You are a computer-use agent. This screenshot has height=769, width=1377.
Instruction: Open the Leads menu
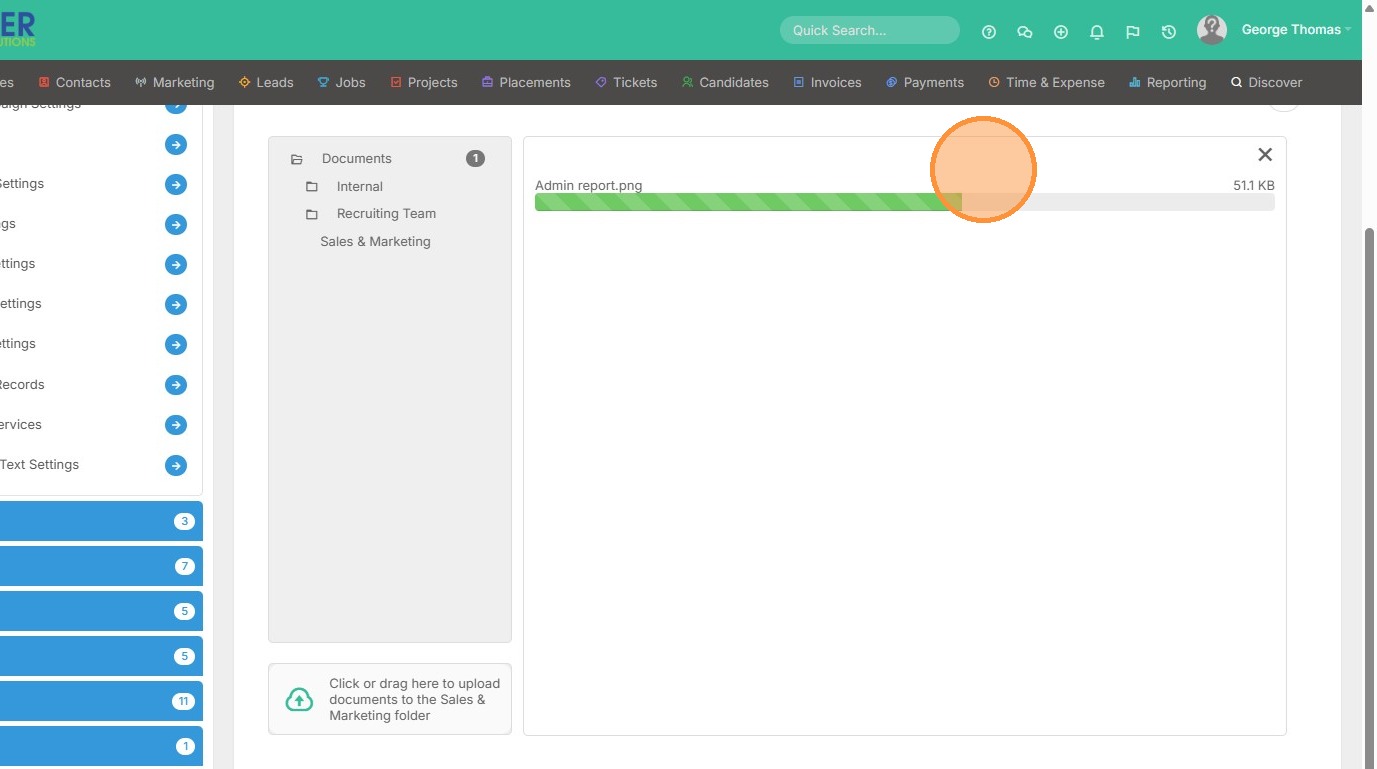pos(266,82)
